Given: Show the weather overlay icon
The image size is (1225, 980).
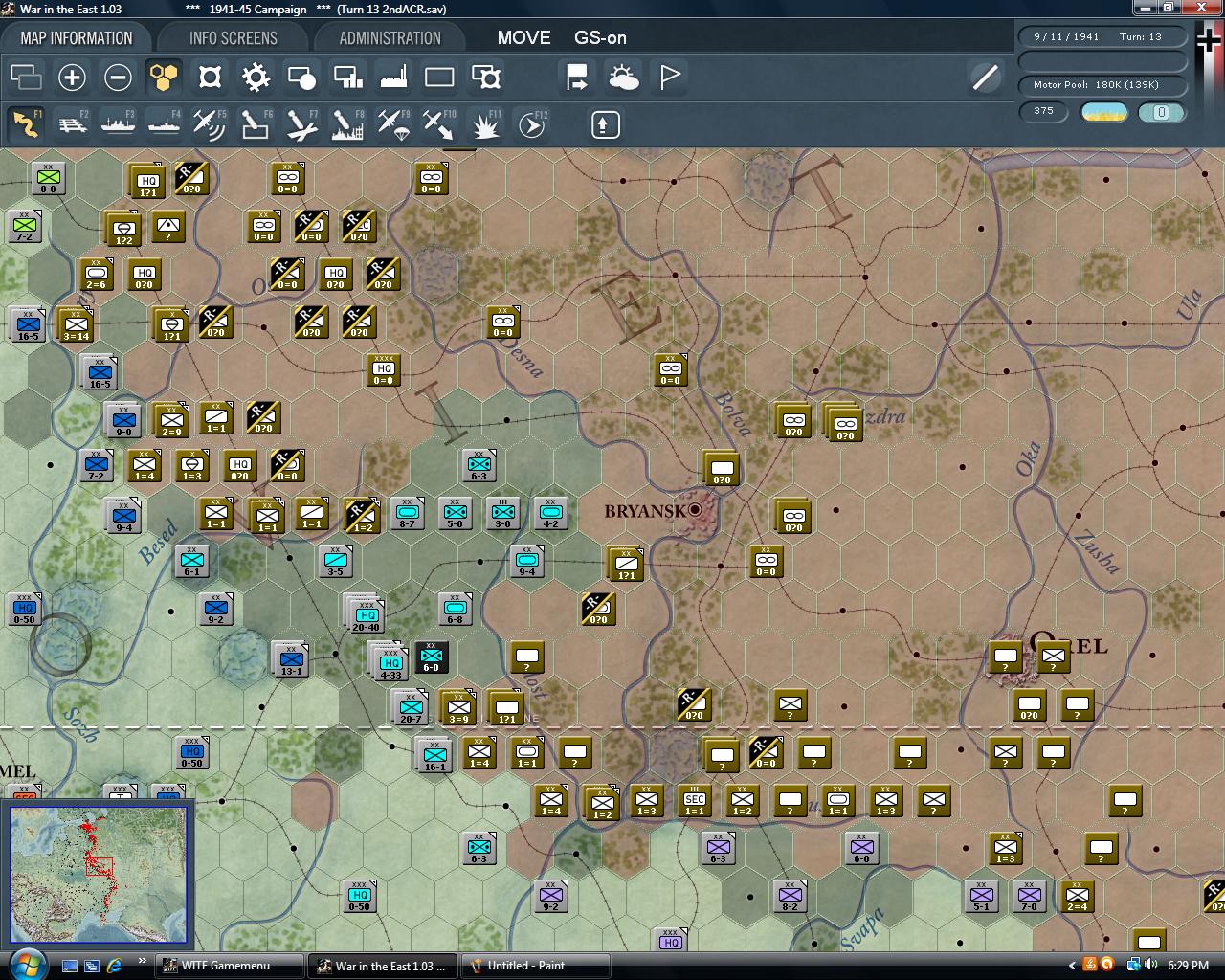Looking at the screenshot, I should (623, 77).
